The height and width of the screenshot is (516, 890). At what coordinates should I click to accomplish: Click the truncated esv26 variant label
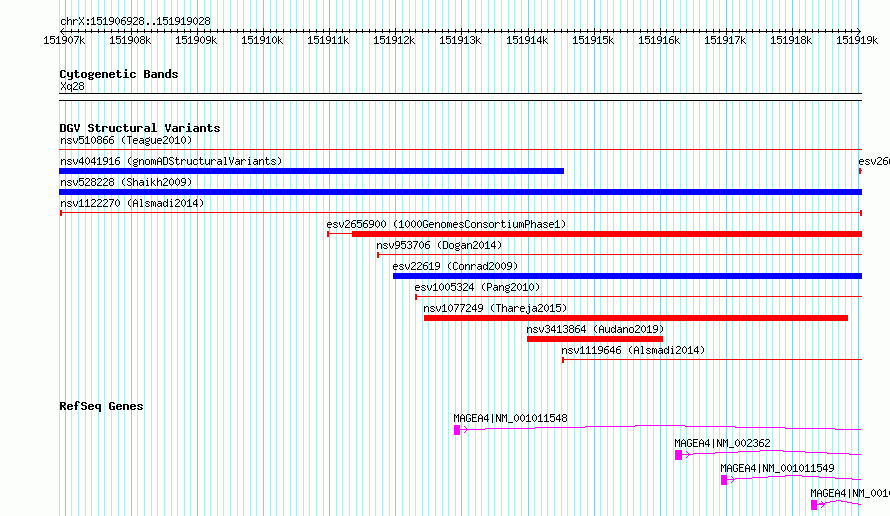(874, 161)
